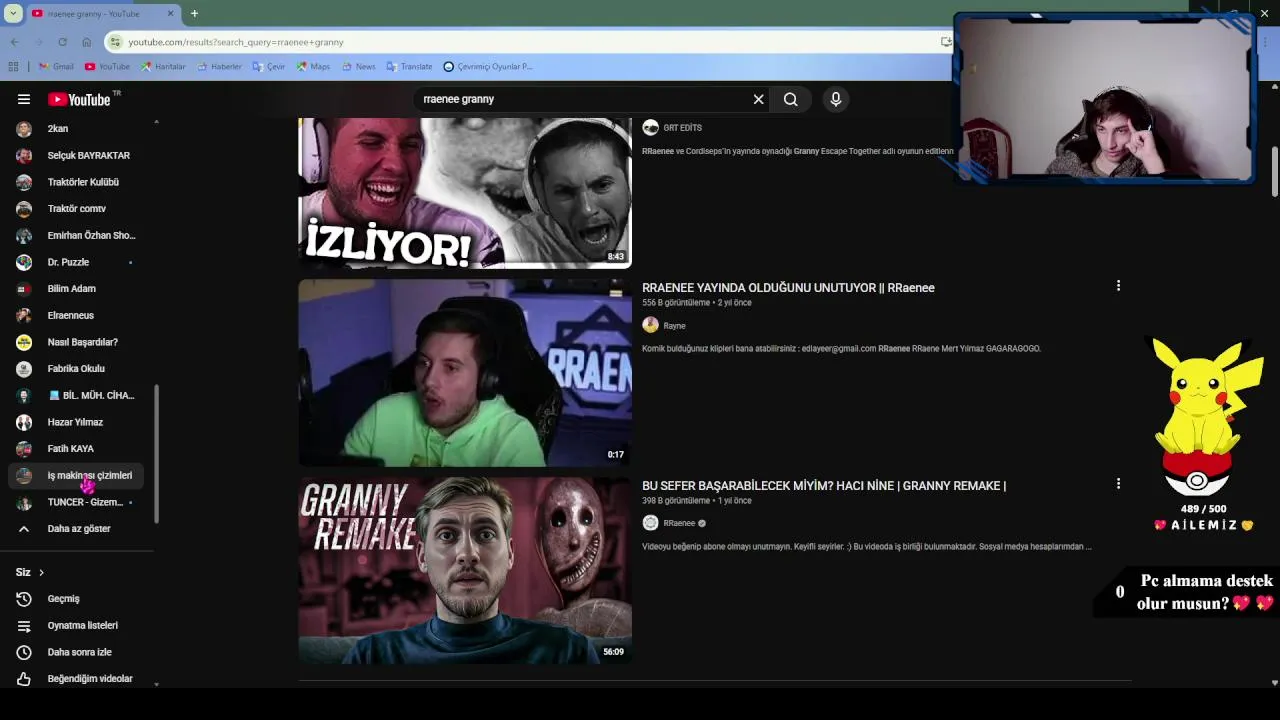Open the İZLİYOR video thumbnail
This screenshot has width=1280, height=720.
click(465, 193)
